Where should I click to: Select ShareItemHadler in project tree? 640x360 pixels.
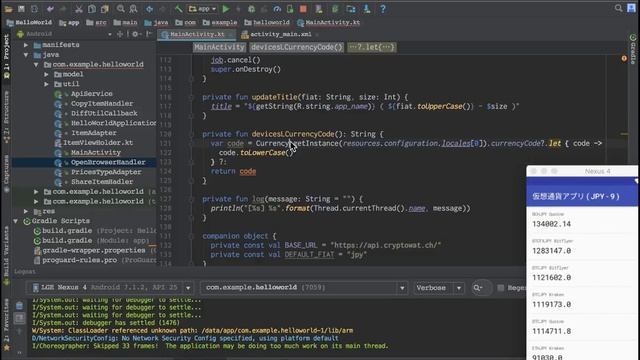coord(102,182)
